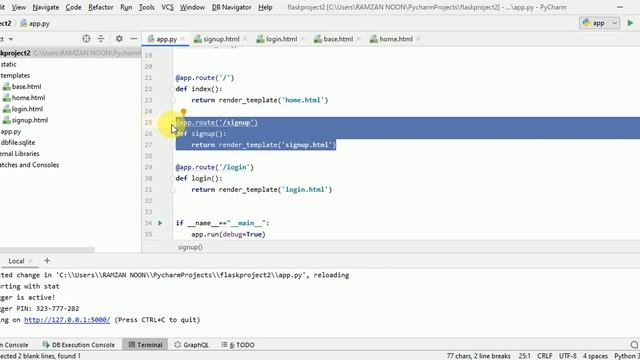This screenshot has width=640, height=360.
Task: Click the 25:1 cursor position indicator
Action: pos(524,356)
